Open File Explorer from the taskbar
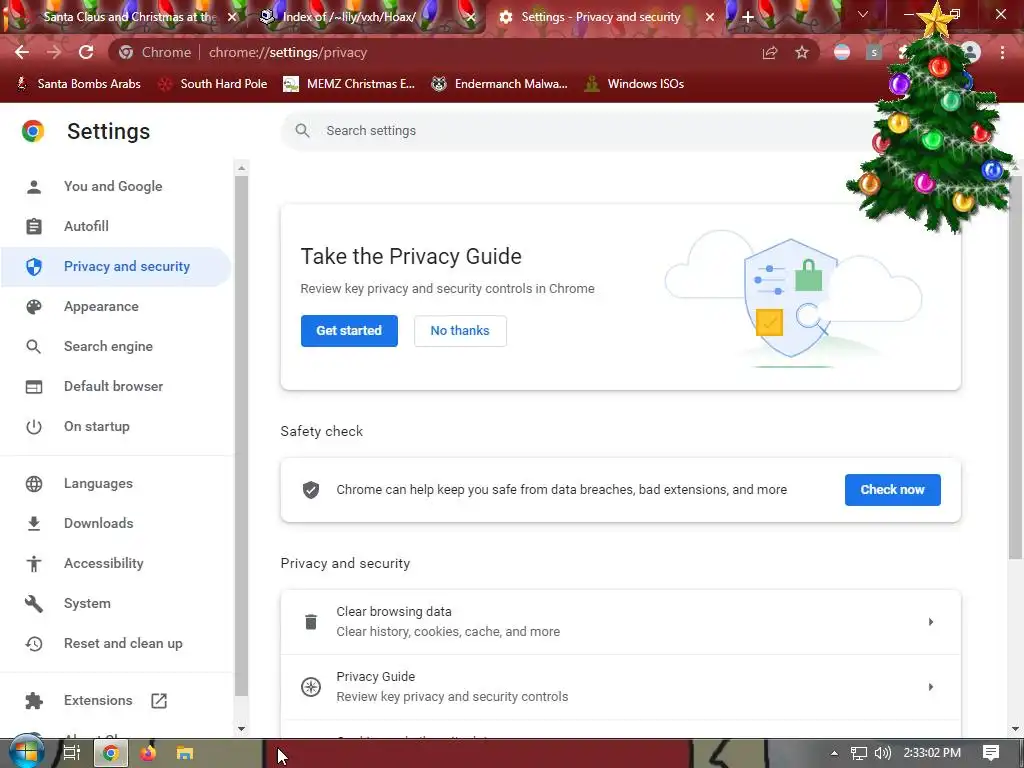This screenshot has height=768, width=1024. point(185,753)
